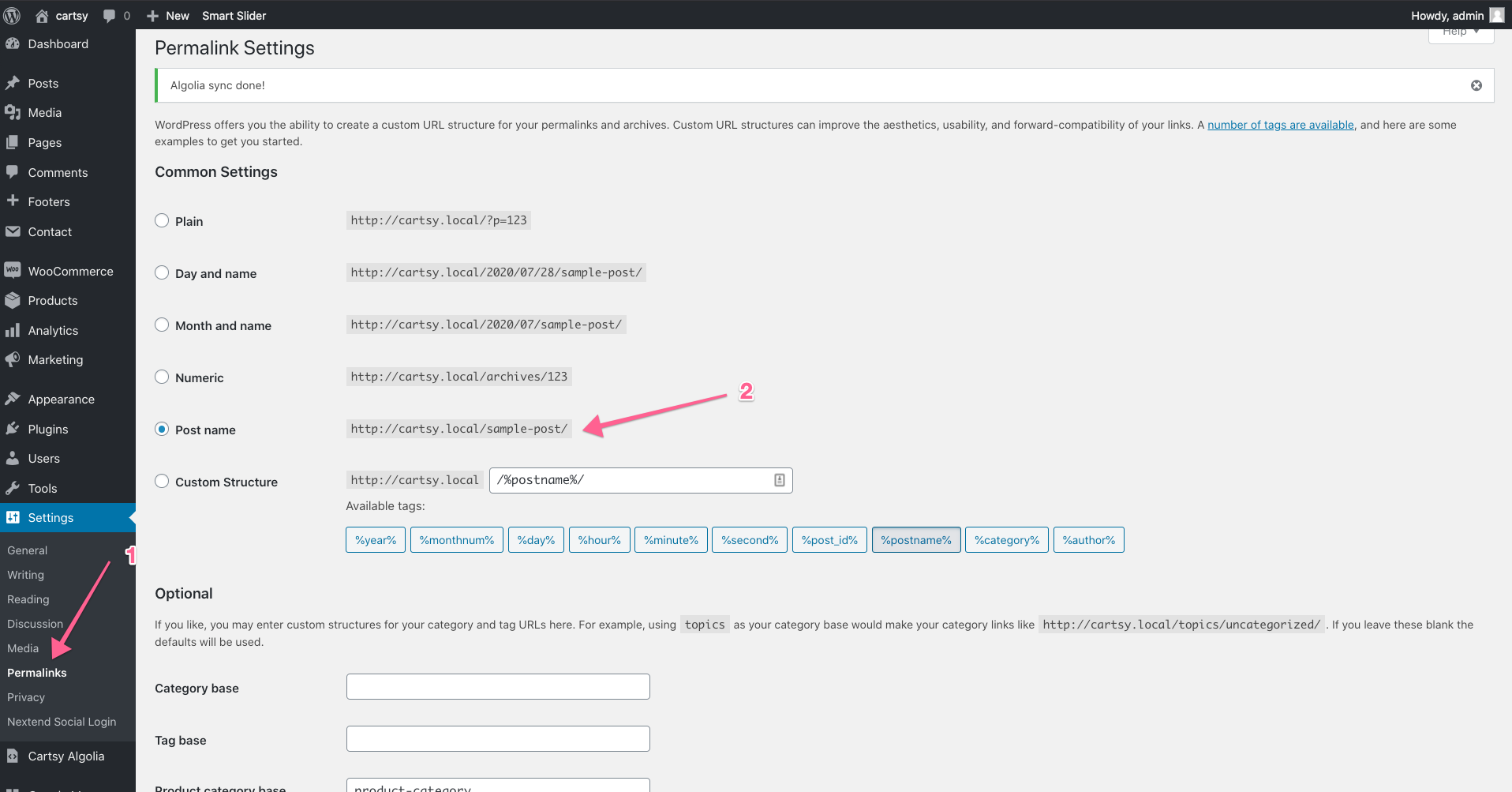Viewport: 1512px width, 792px height.
Task: Open Discussion settings submenu item
Action: (x=36, y=624)
